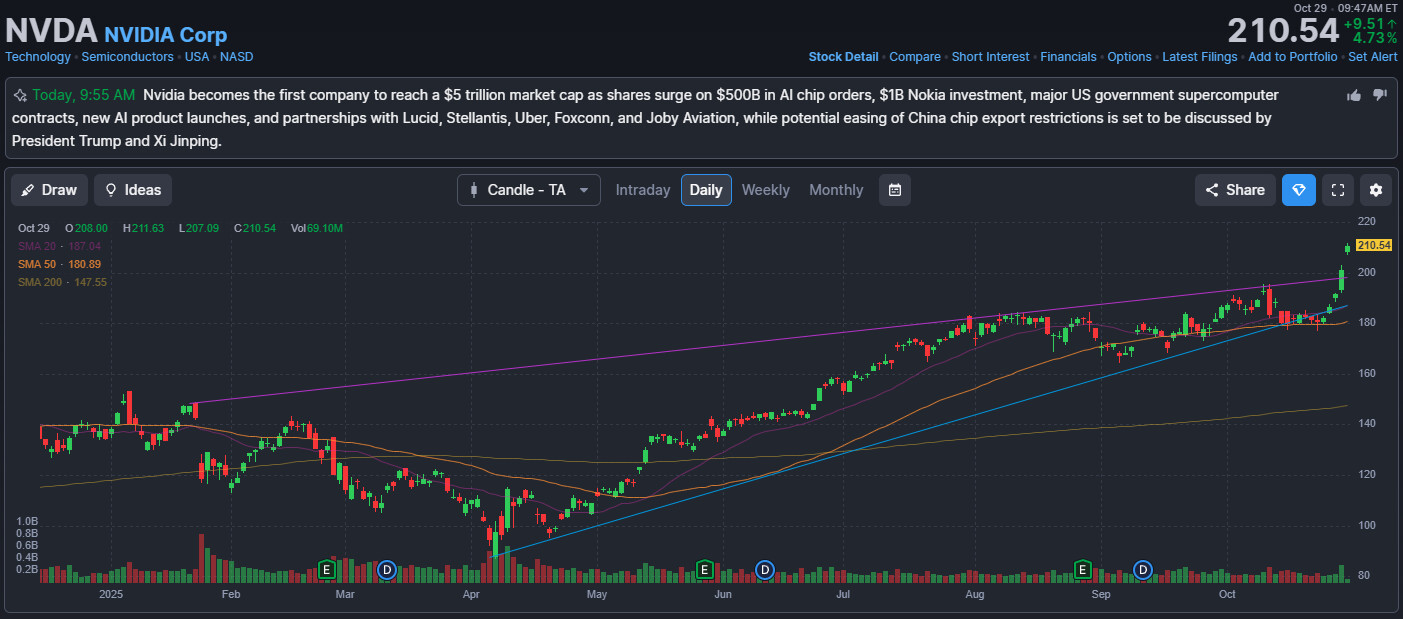This screenshot has width=1403, height=619.
Task: Toggle the SMA 50 indicator label
Action: tap(59, 264)
